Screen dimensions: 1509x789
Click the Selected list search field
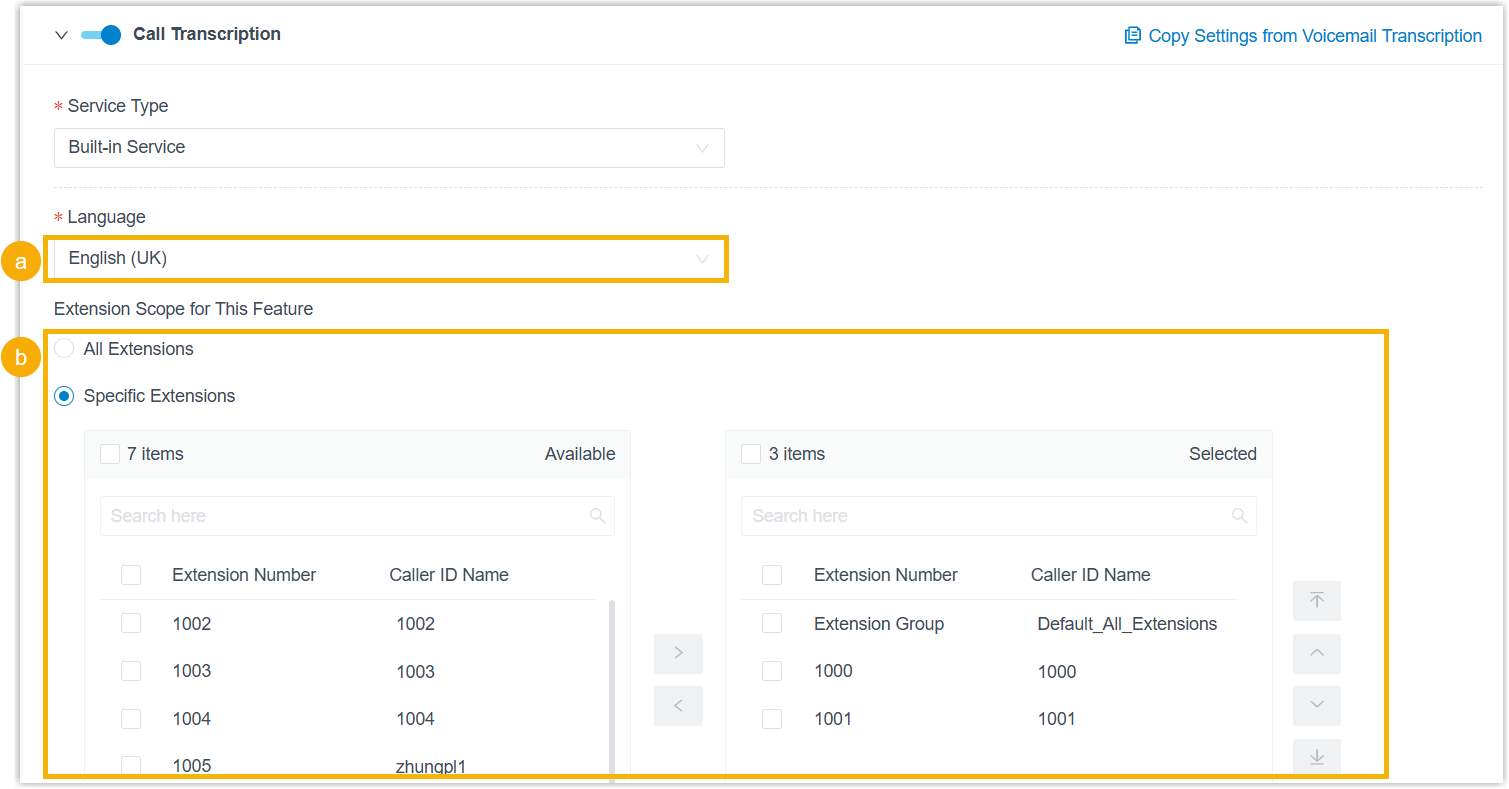(x=998, y=516)
